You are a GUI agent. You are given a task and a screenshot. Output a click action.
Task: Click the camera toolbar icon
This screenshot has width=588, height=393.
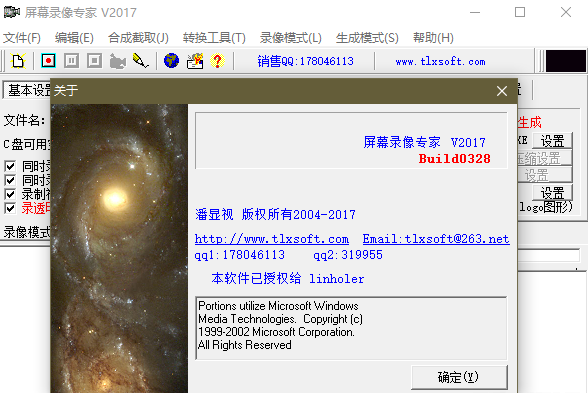click(x=118, y=61)
